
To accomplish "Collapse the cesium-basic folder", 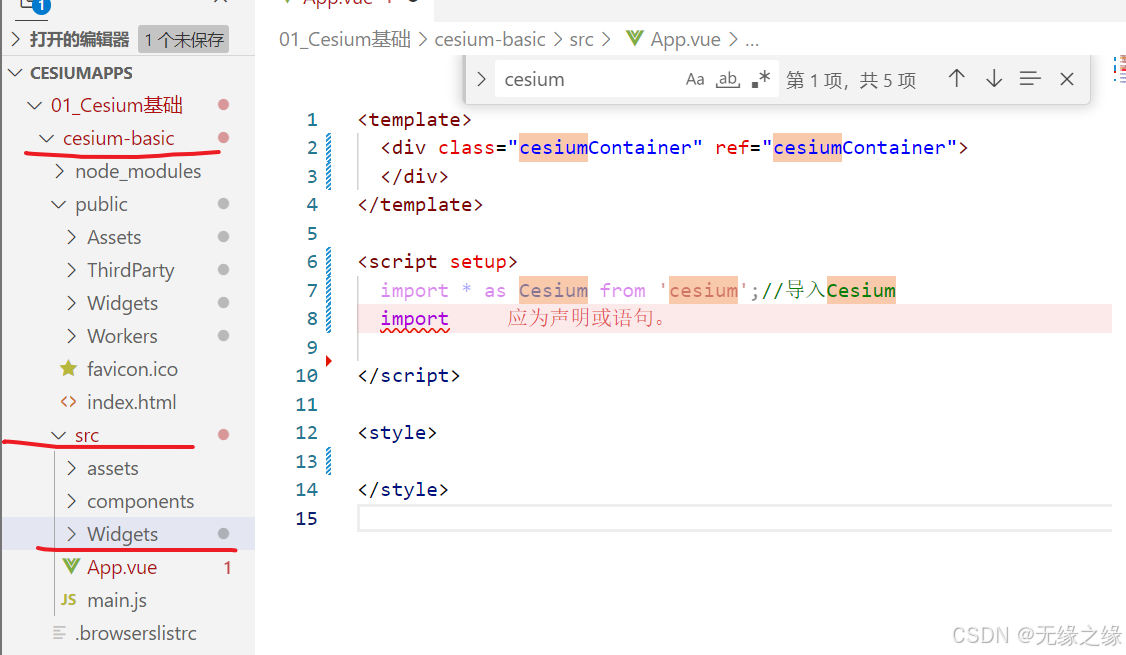I will pyautogui.click(x=46, y=138).
